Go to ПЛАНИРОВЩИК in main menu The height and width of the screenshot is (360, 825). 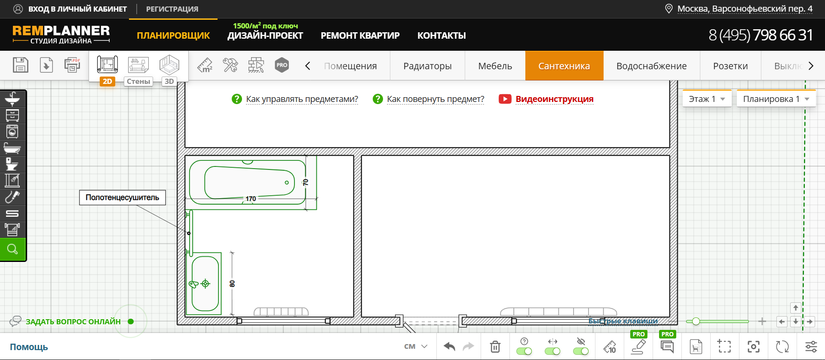point(173,36)
